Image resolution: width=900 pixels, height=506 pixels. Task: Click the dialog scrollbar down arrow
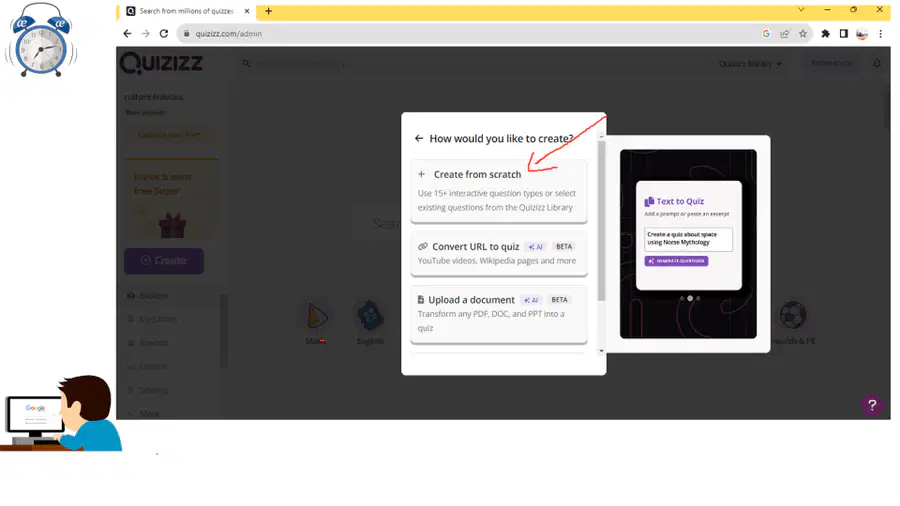tap(601, 351)
